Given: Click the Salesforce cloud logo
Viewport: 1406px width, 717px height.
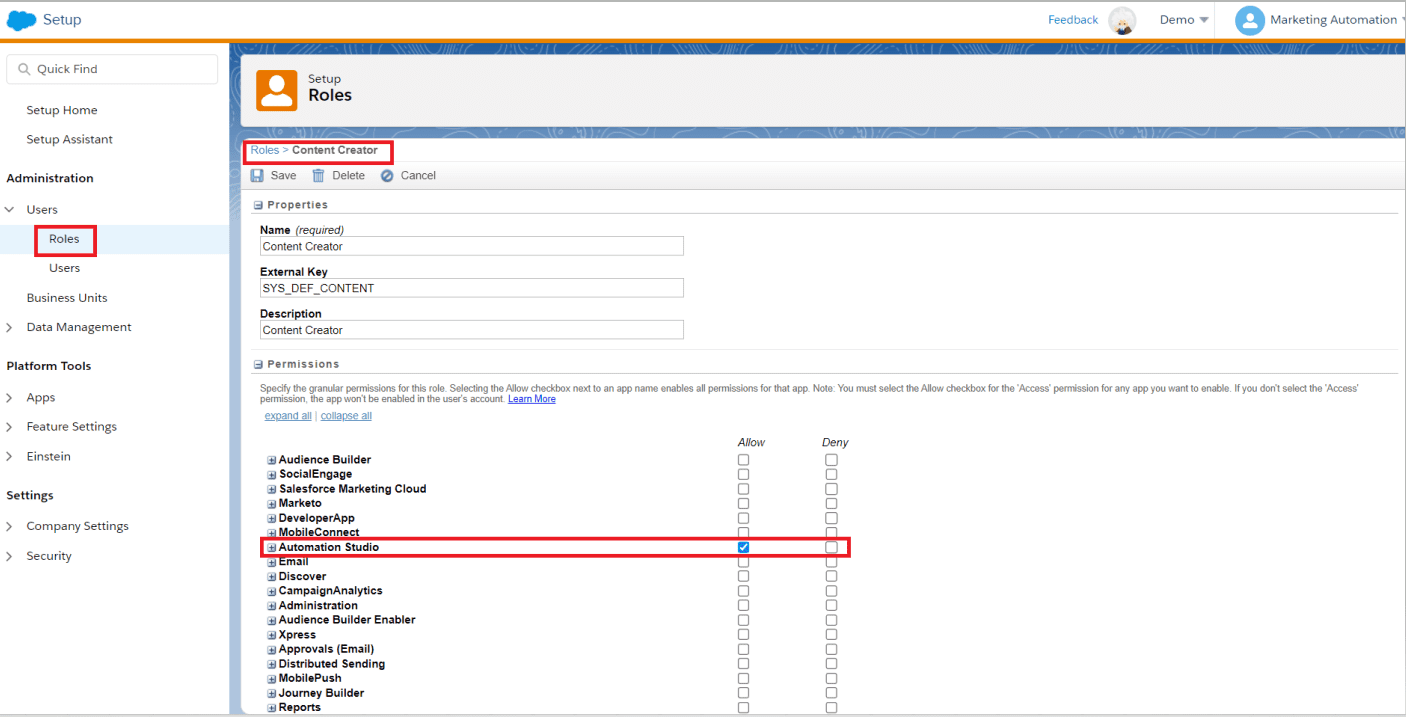Looking at the screenshot, I should click(x=21, y=20).
